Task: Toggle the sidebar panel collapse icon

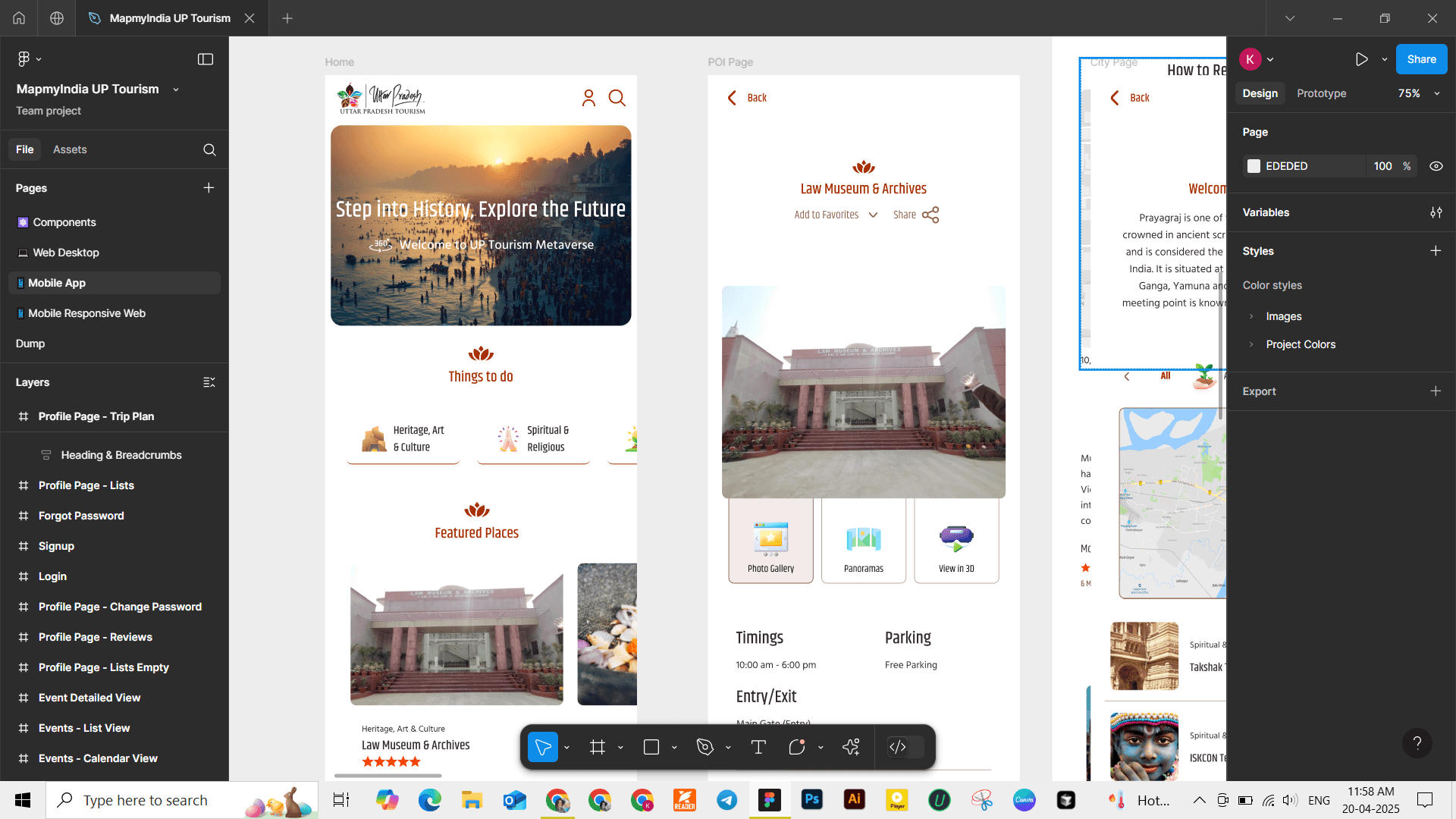Action: coord(205,59)
